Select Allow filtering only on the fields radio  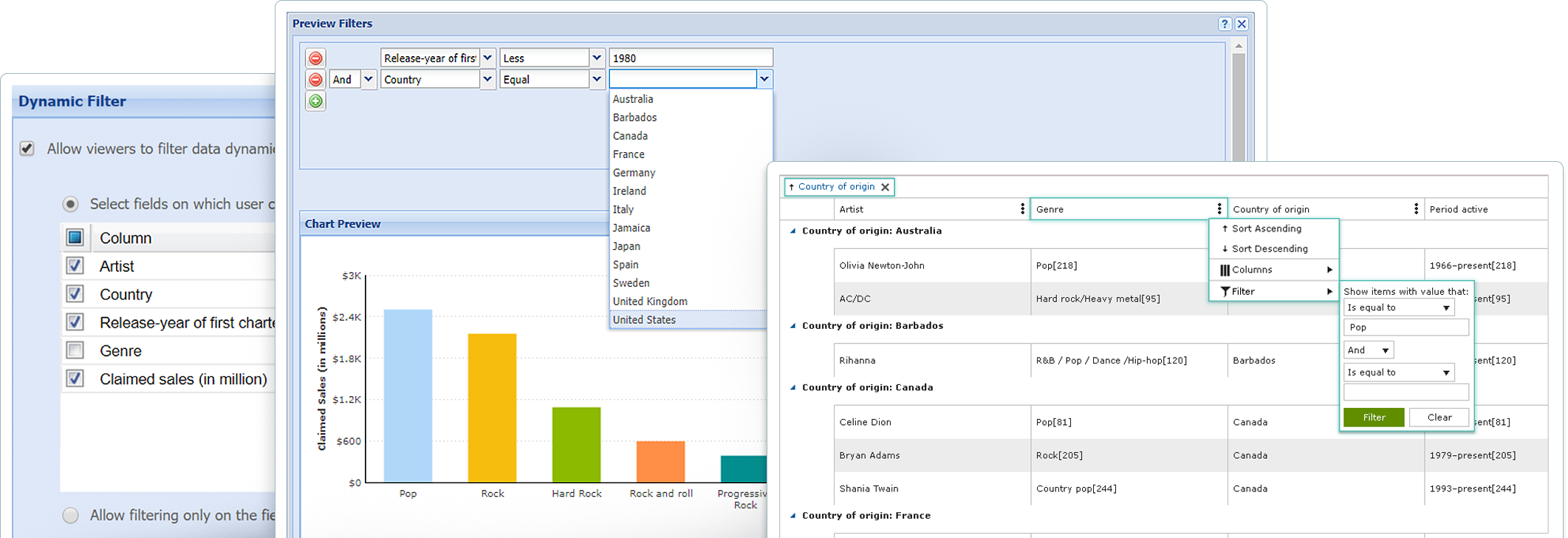[70, 515]
